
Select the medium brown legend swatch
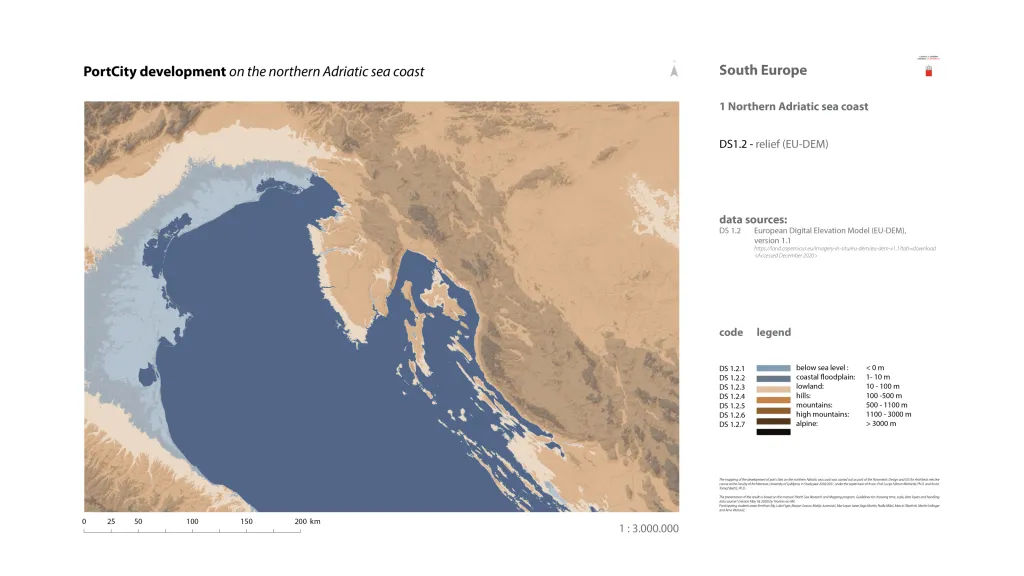(774, 410)
